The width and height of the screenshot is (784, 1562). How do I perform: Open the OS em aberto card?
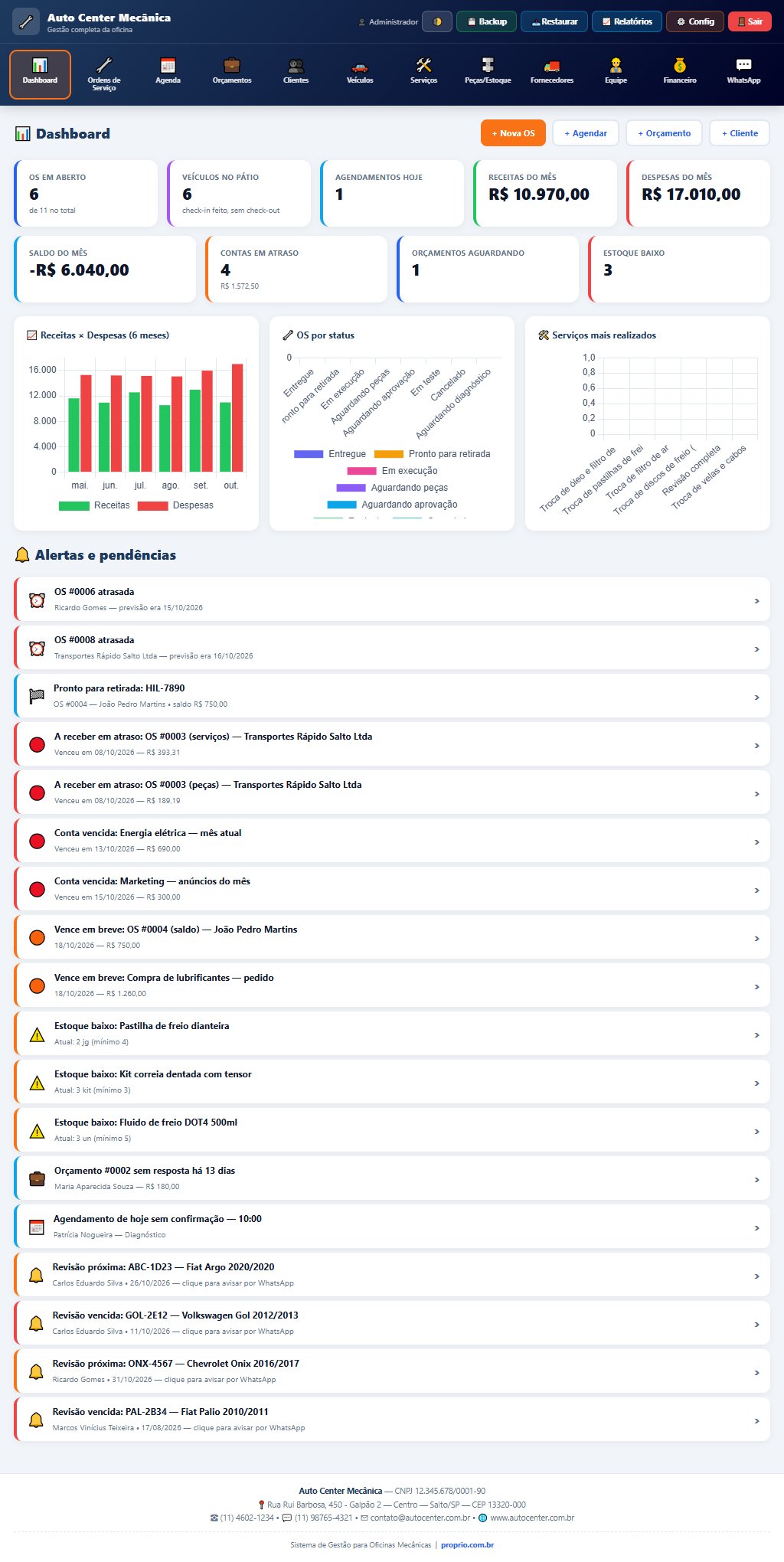[86, 193]
